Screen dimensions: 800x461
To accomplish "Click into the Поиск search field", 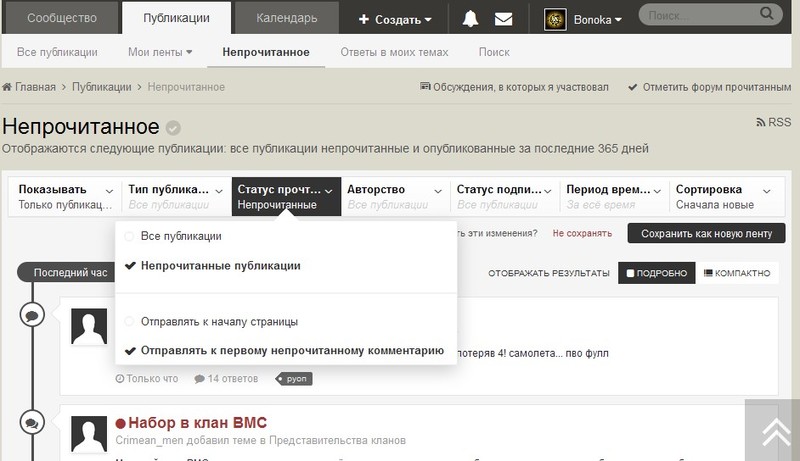I will (x=701, y=15).
